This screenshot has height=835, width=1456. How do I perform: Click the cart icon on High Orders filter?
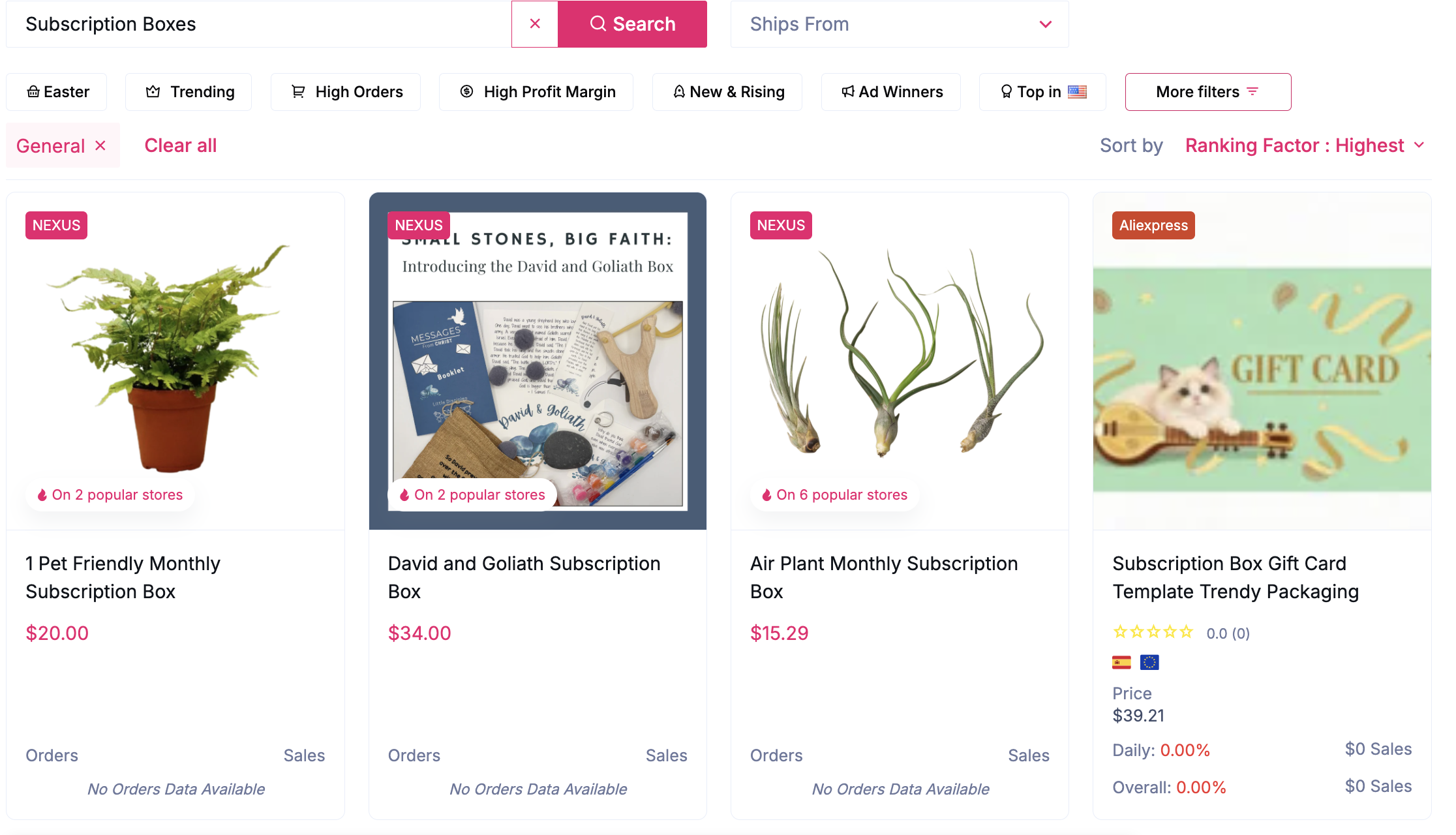tap(298, 91)
